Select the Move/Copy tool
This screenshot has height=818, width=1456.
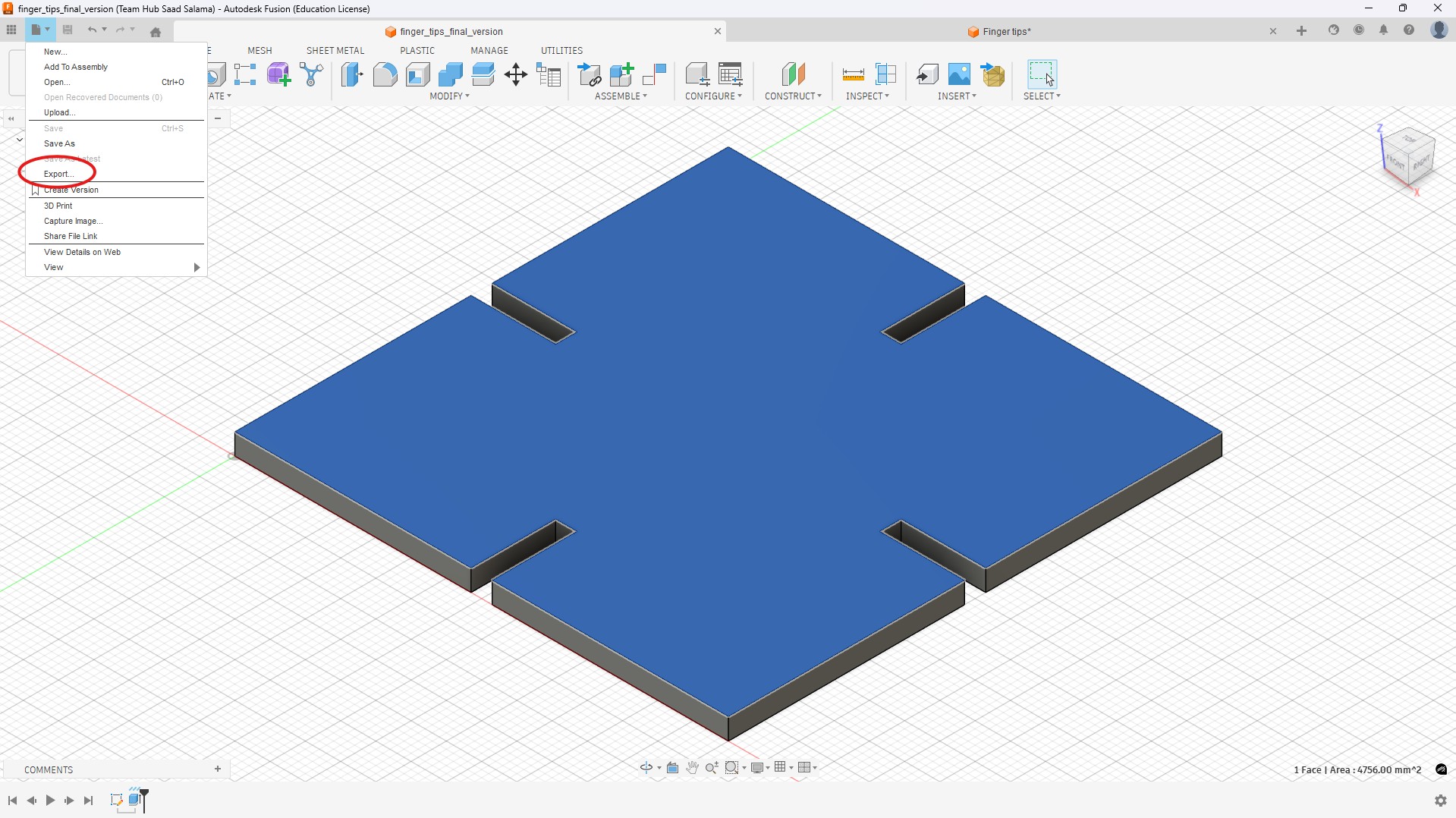pos(516,74)
